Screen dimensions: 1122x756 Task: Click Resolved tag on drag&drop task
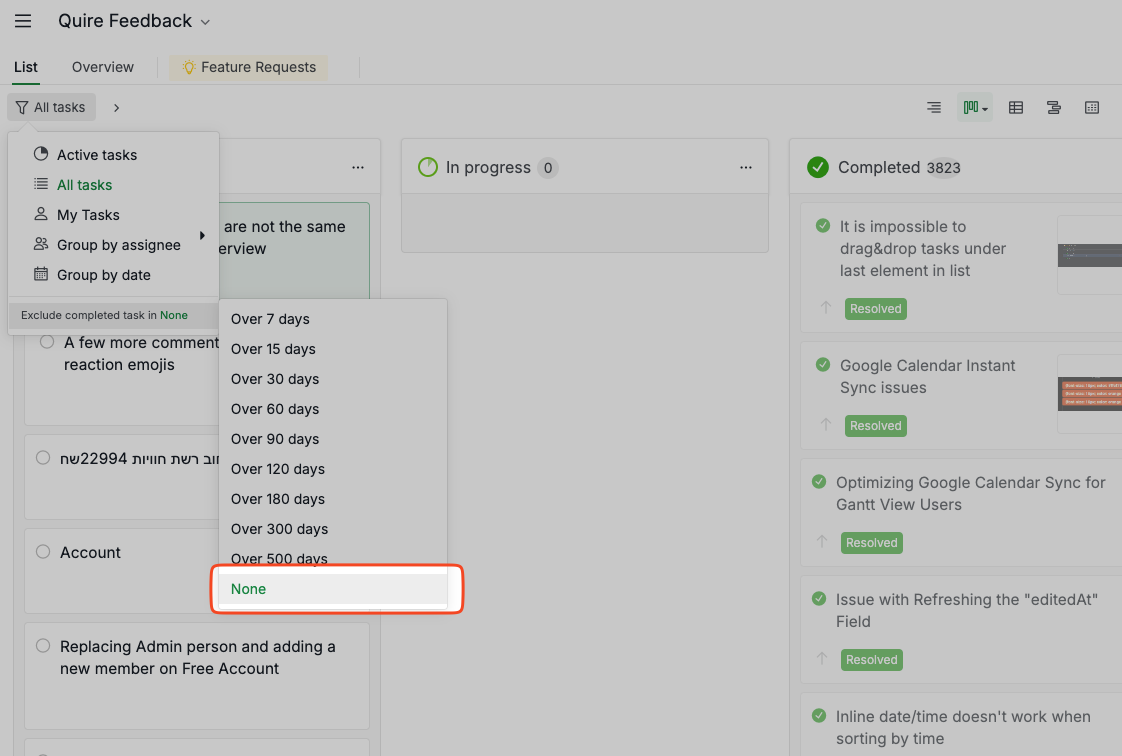(876, 309)
